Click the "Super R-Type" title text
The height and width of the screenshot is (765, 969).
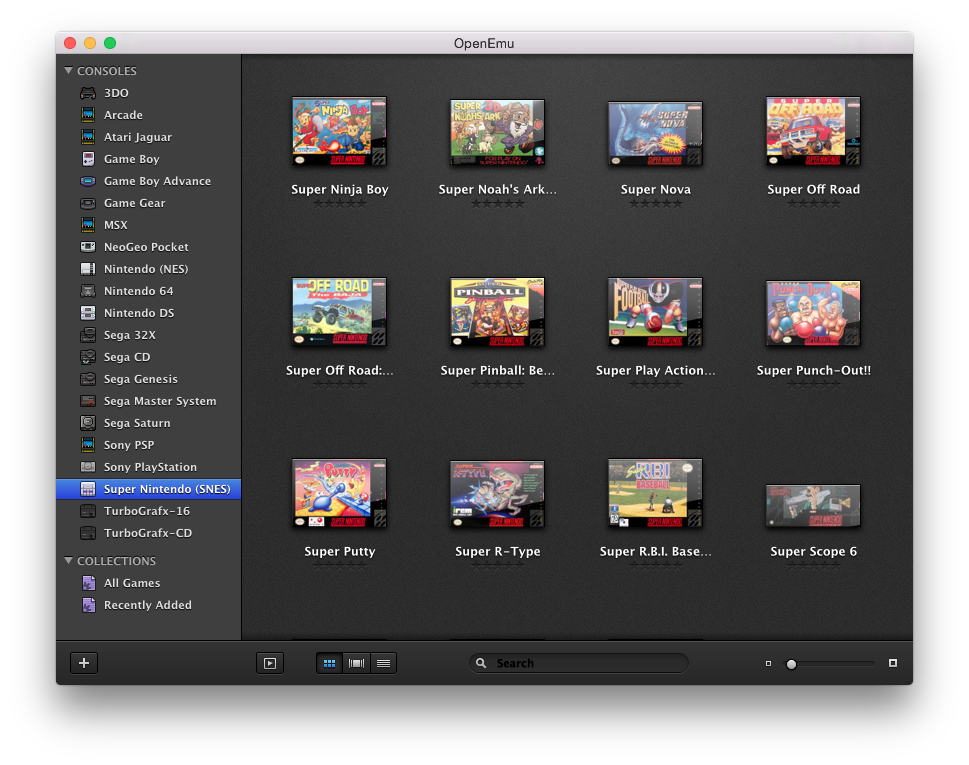(497, 551)
